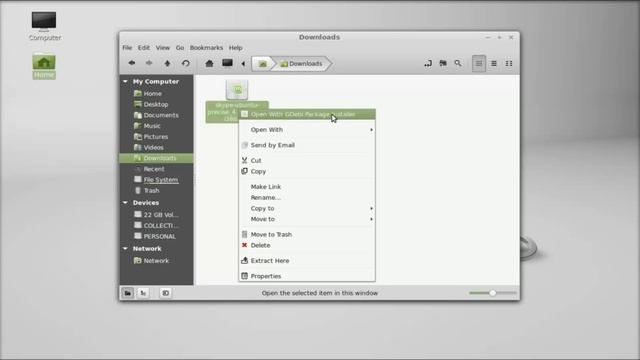Open Desktop in the sidebar

click(156, 104)
